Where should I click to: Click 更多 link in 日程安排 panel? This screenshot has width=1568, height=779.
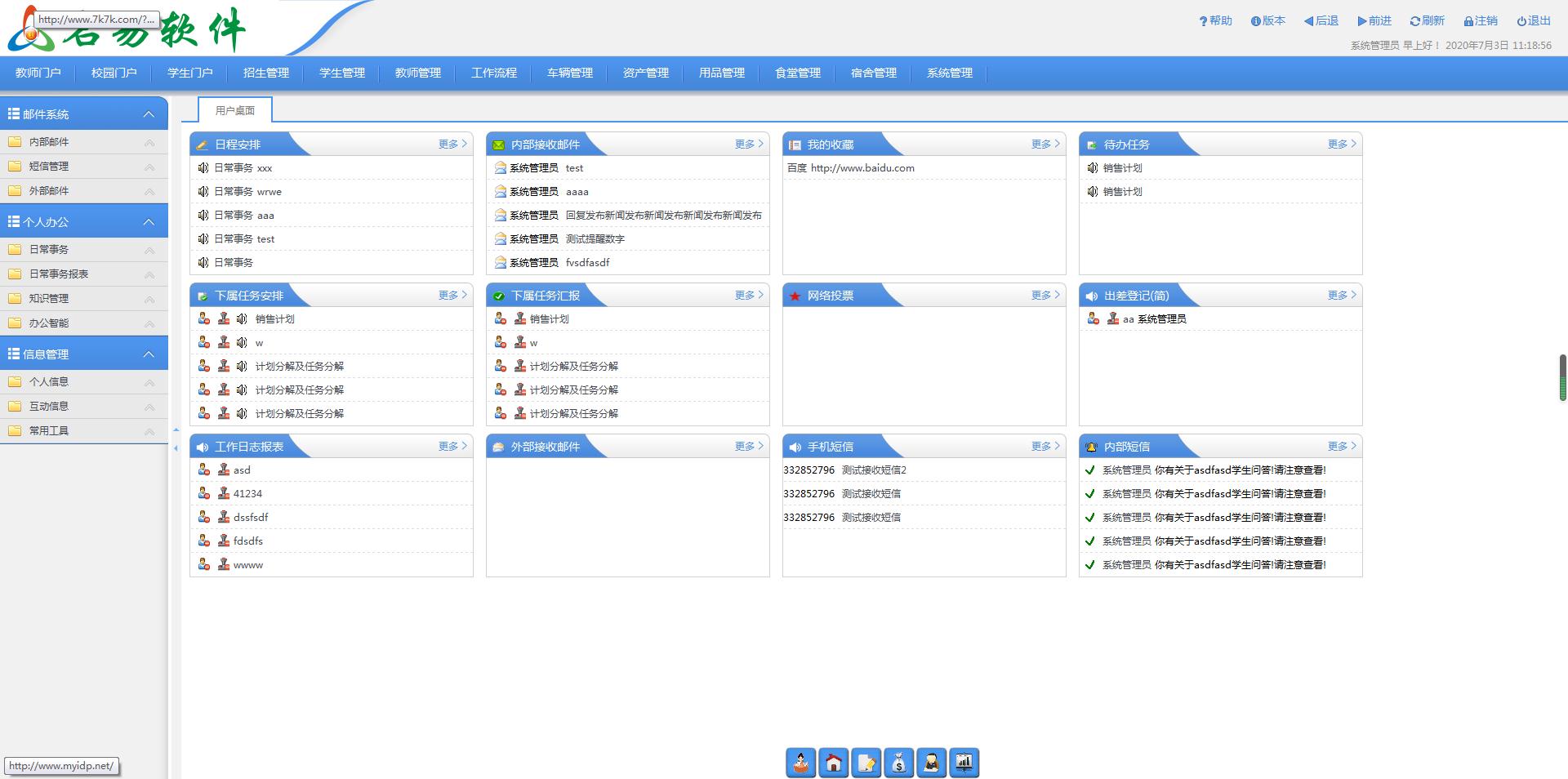point(452,144)
